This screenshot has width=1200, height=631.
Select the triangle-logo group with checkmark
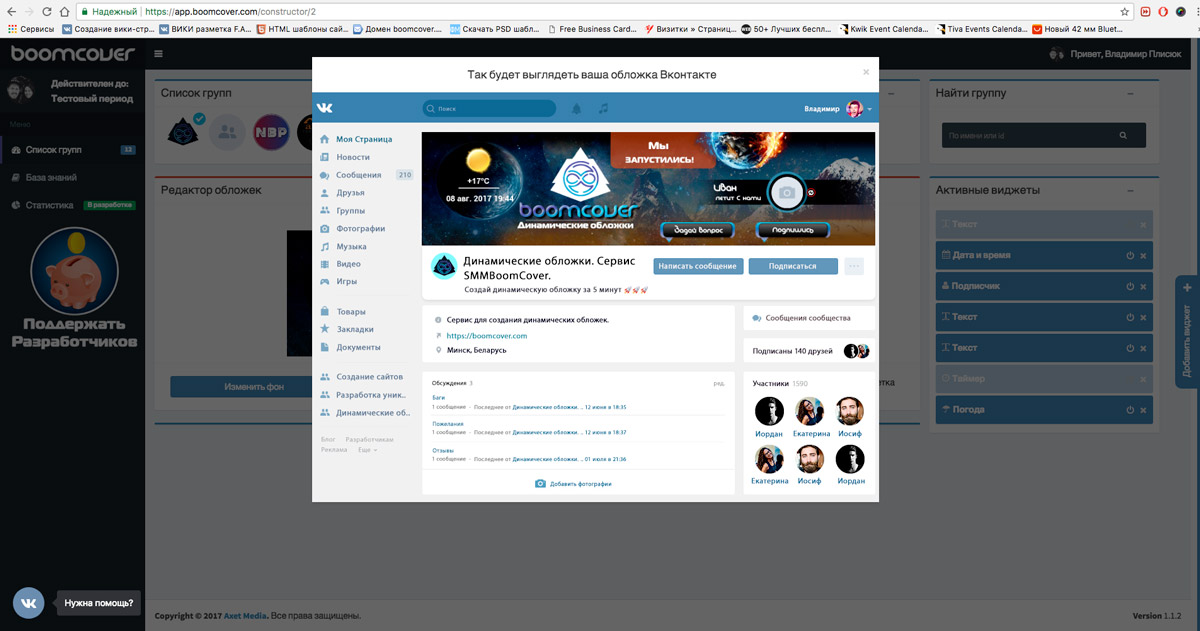coord(185,132)
